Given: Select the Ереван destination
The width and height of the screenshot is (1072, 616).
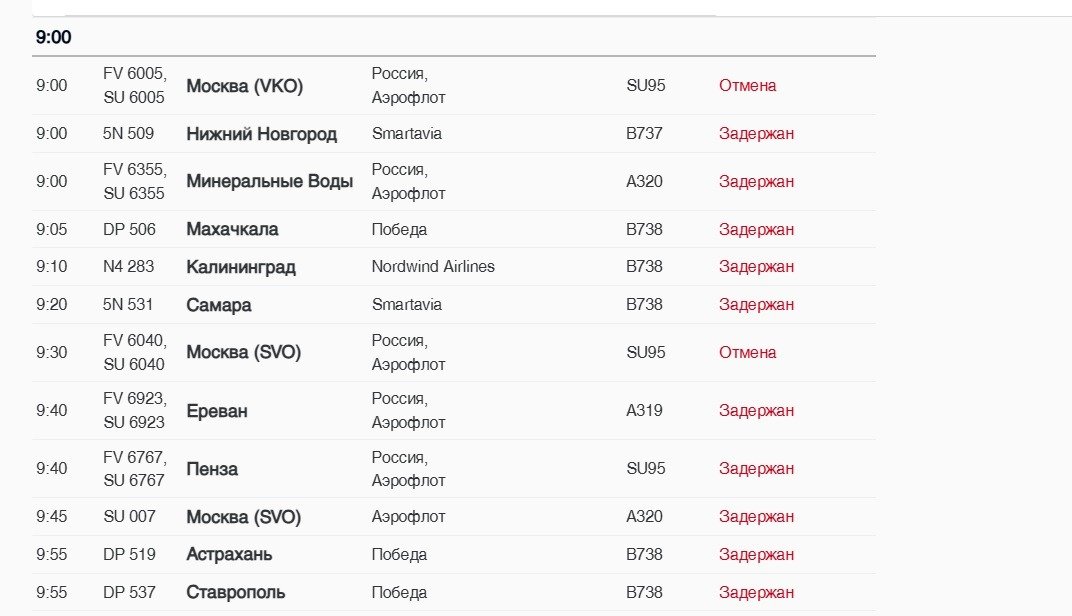Looking at the screenshot, I should tap(216, 411).
